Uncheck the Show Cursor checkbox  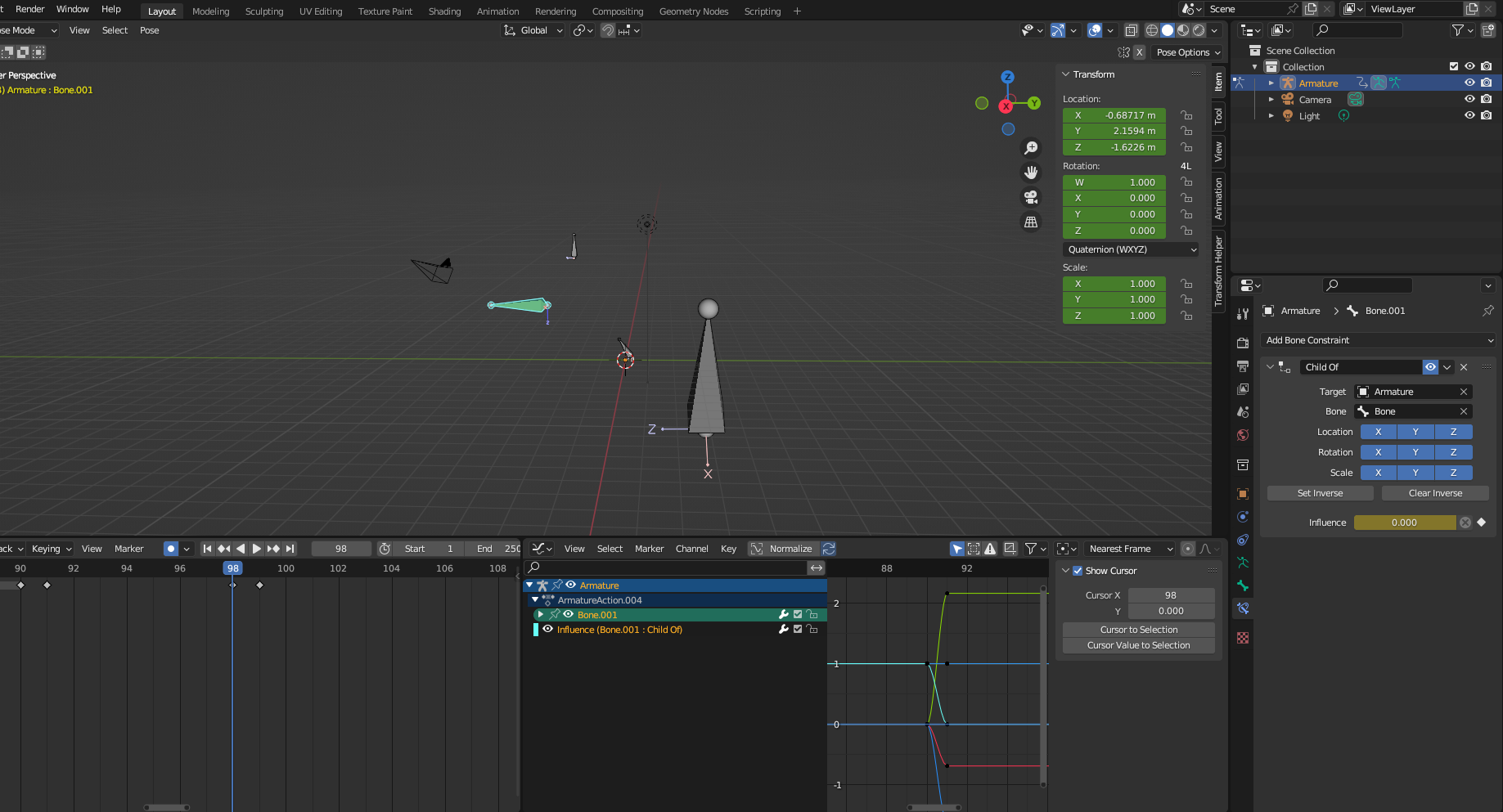[x=1078, y=571]
